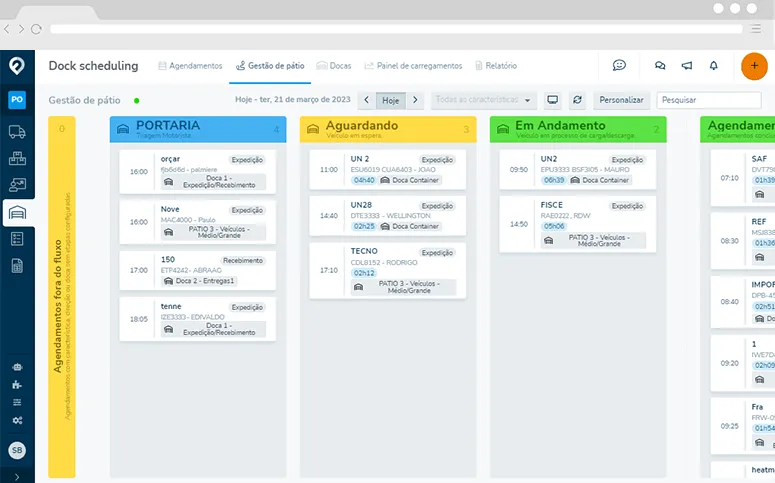Click the browser address bar
This screenshot has height=483, width=775.
pos(396,29)
